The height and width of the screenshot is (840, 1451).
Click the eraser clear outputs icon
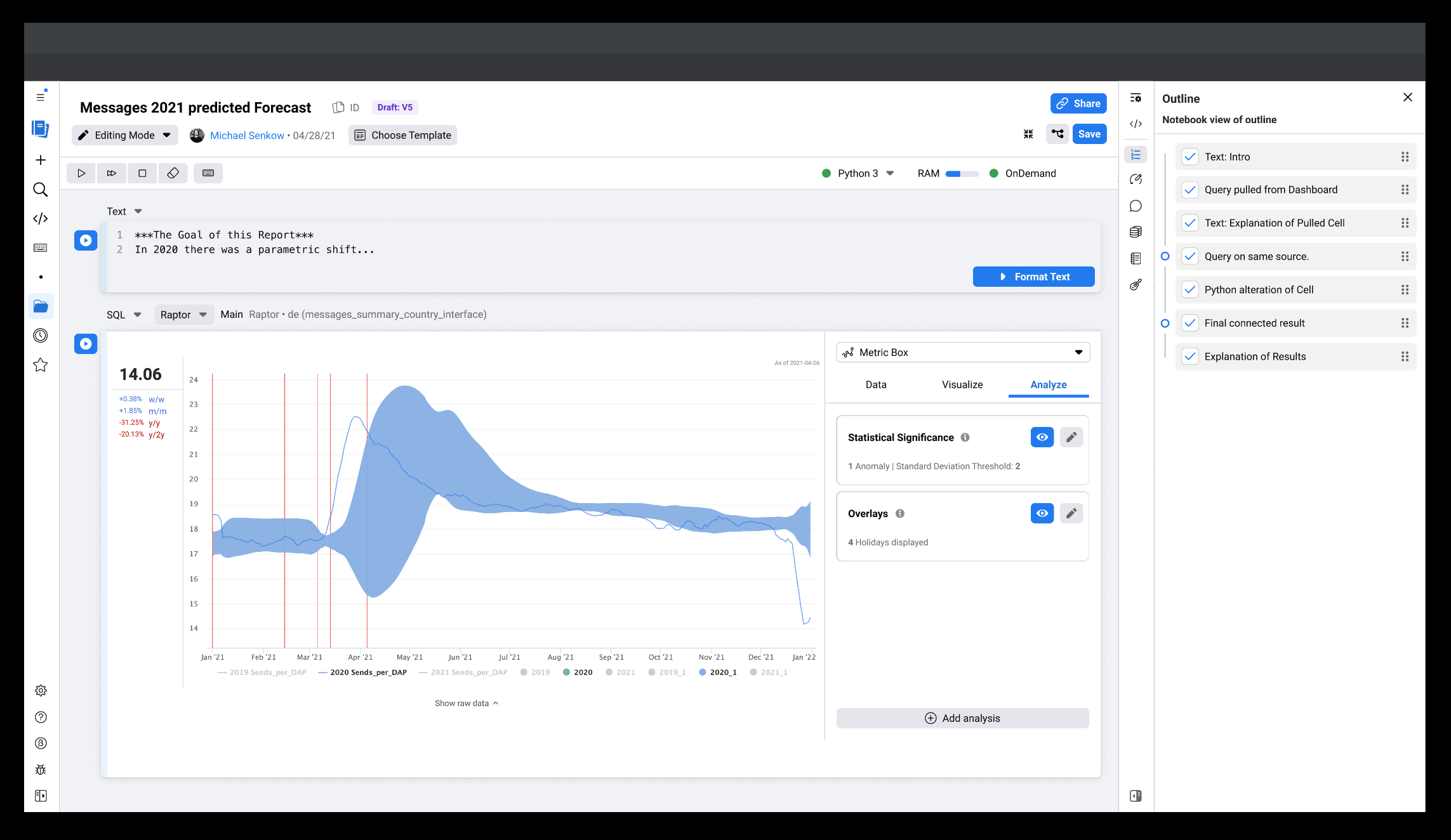173,173
